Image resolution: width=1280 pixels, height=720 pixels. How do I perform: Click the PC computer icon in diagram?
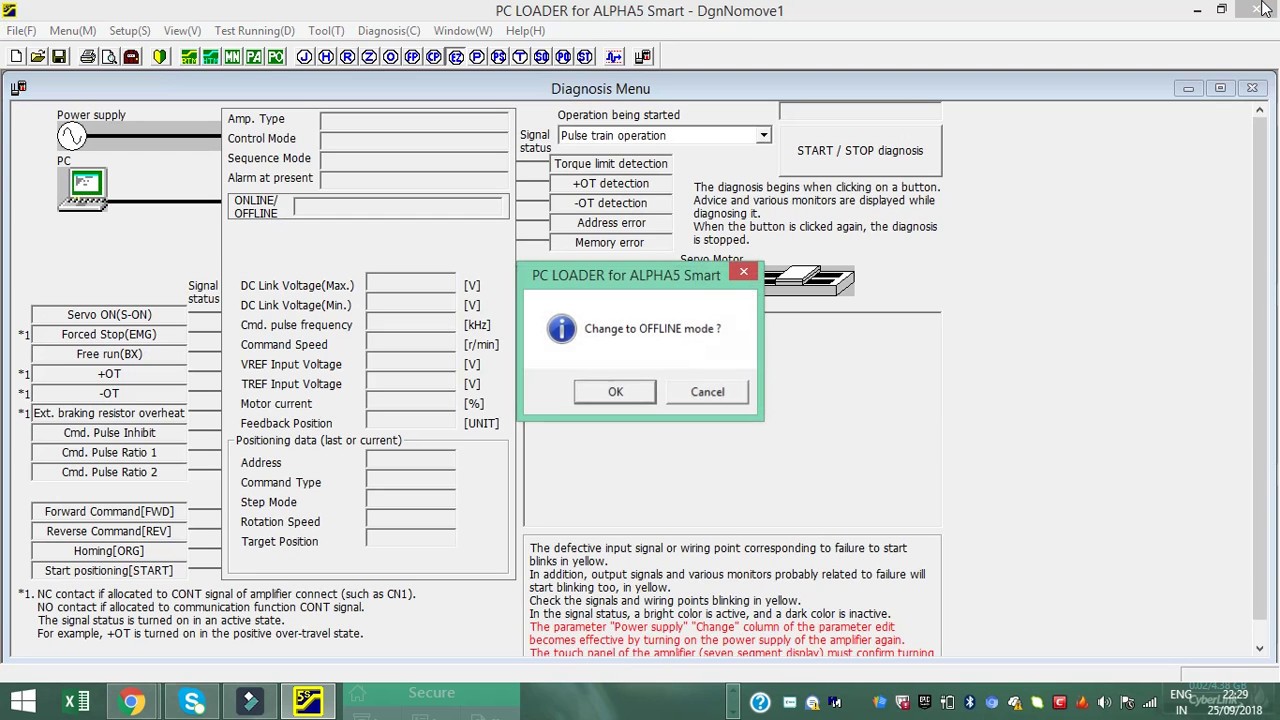85,189
